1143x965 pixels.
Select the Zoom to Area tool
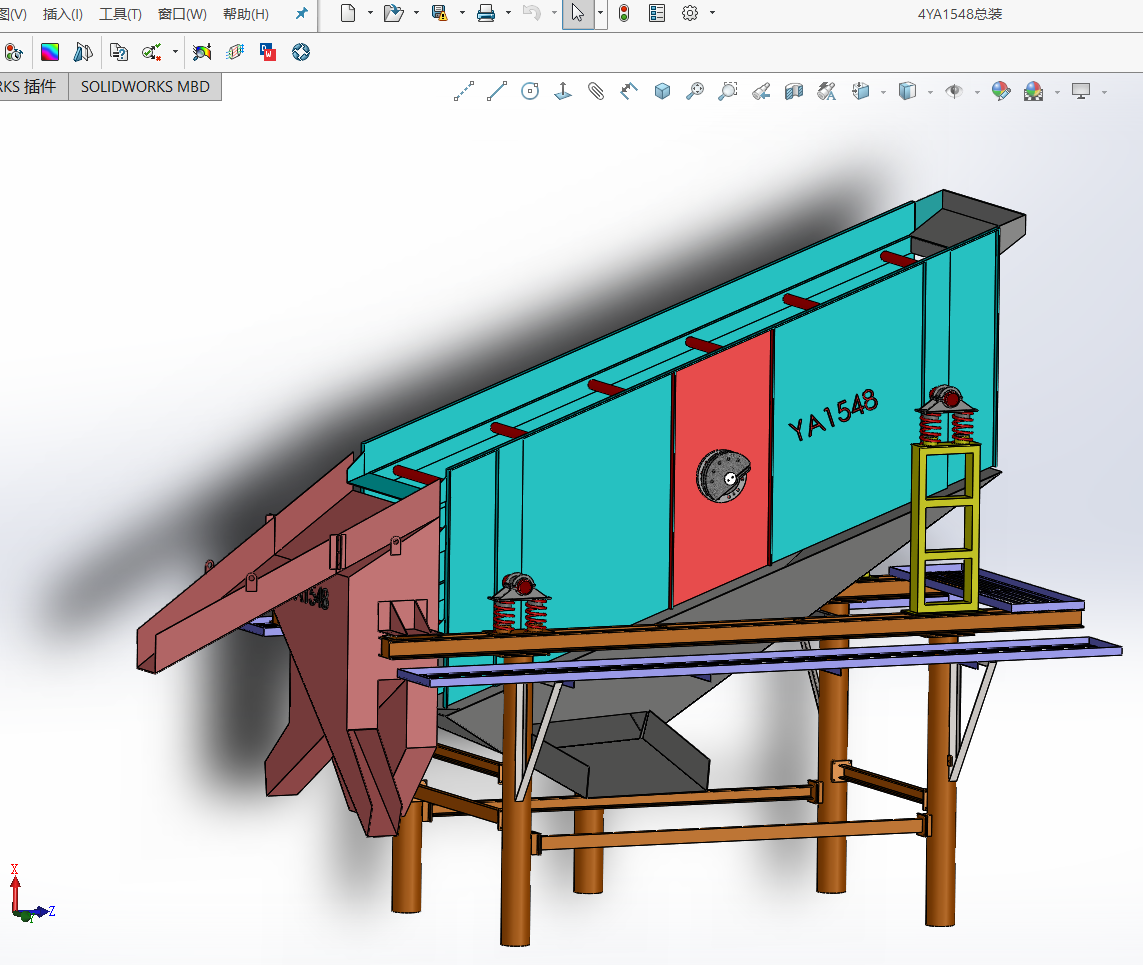tap(728, 92)
